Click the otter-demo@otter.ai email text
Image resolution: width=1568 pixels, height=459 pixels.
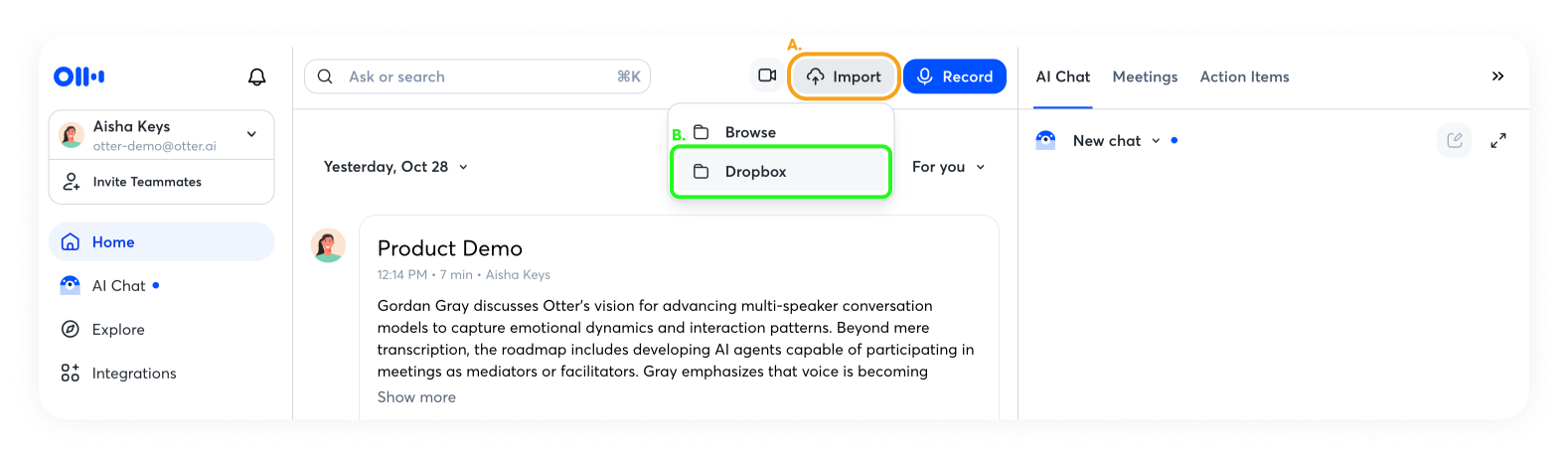154,146
